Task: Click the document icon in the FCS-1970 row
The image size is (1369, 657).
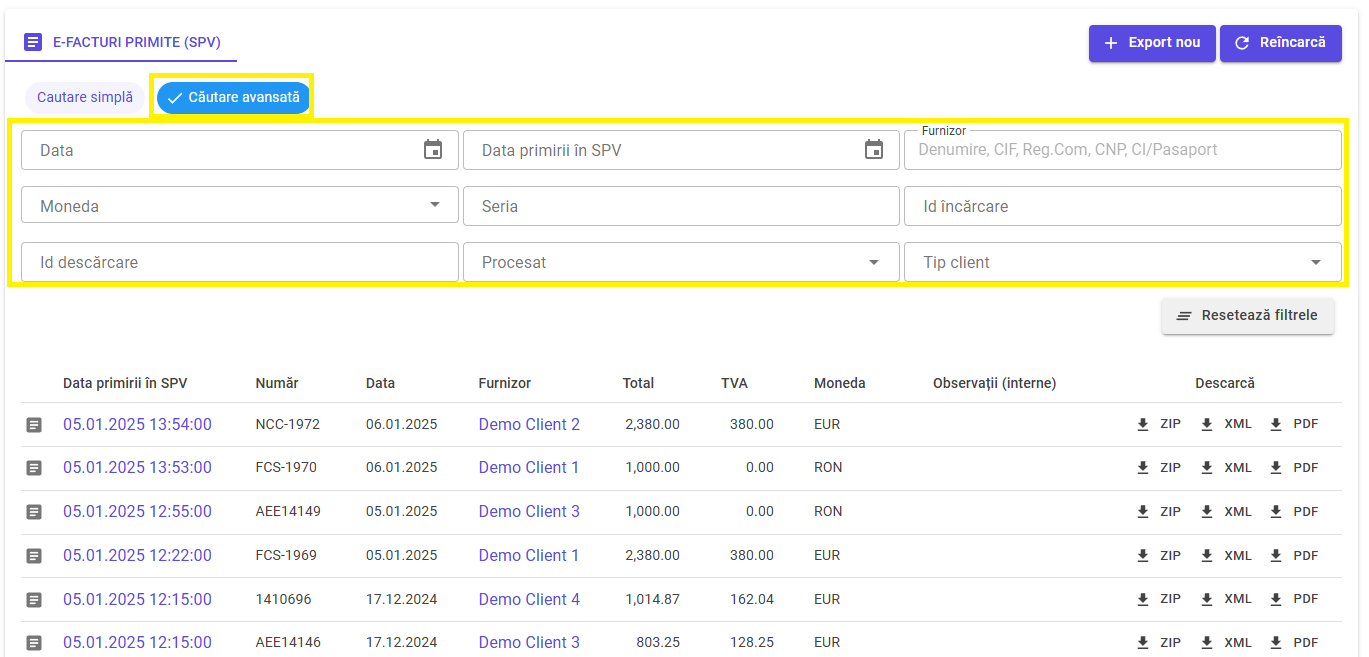Action: coord(34,468)
